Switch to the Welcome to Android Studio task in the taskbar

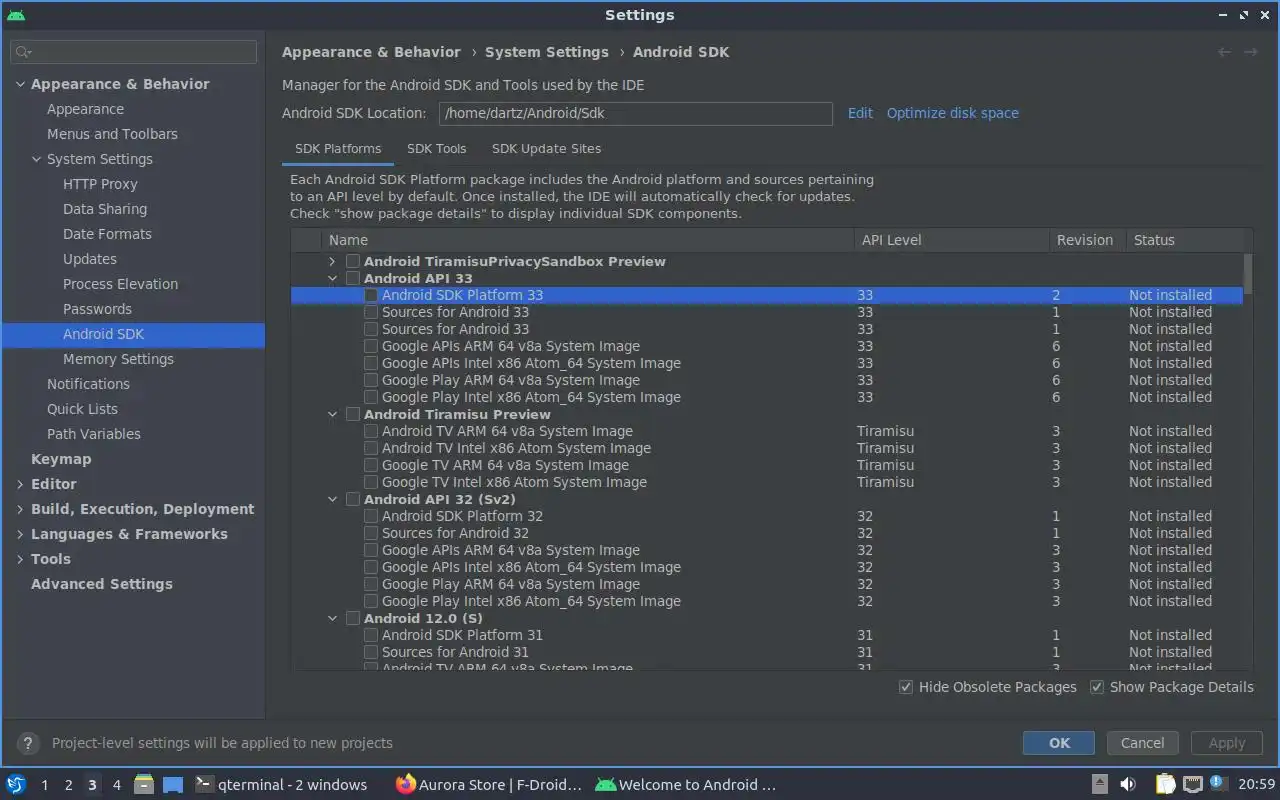686,784
